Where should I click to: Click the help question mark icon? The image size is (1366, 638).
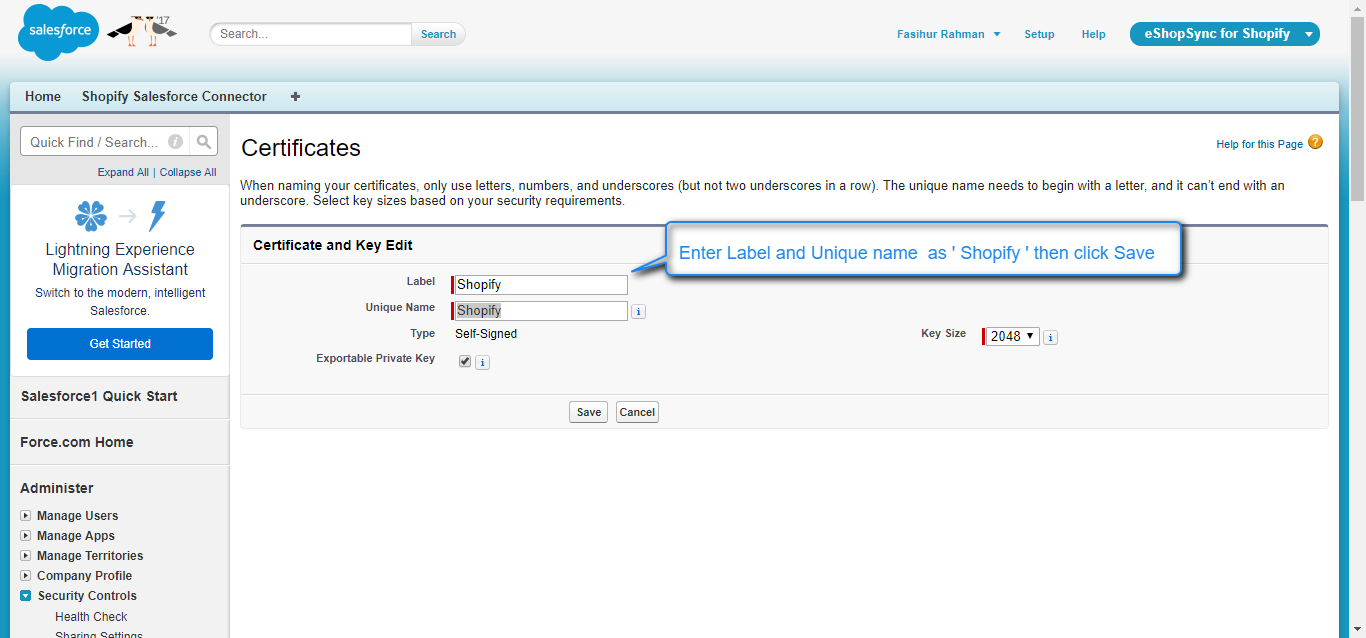(1315, 143)
